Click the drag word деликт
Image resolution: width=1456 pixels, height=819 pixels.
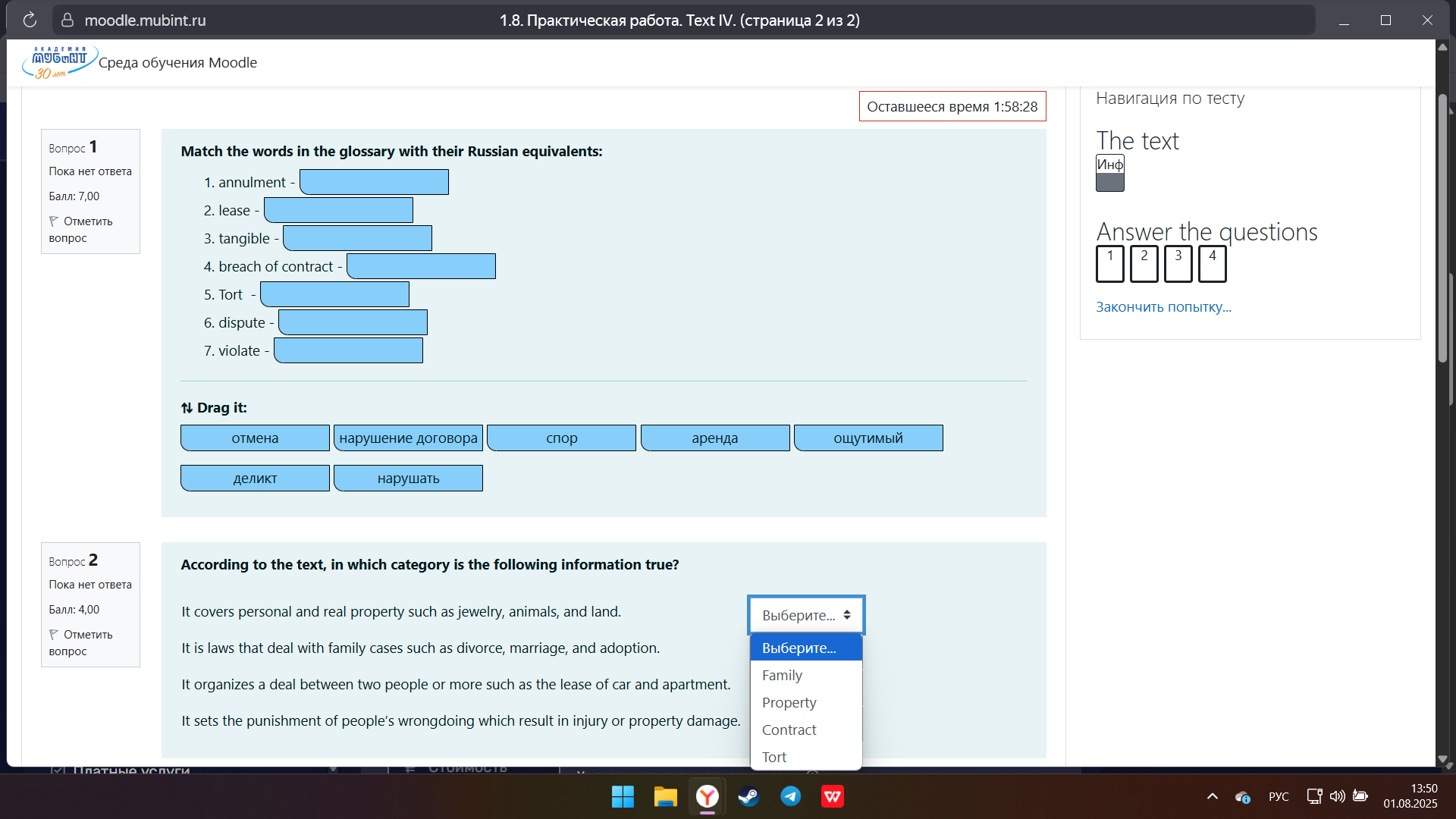click(255, 479)
